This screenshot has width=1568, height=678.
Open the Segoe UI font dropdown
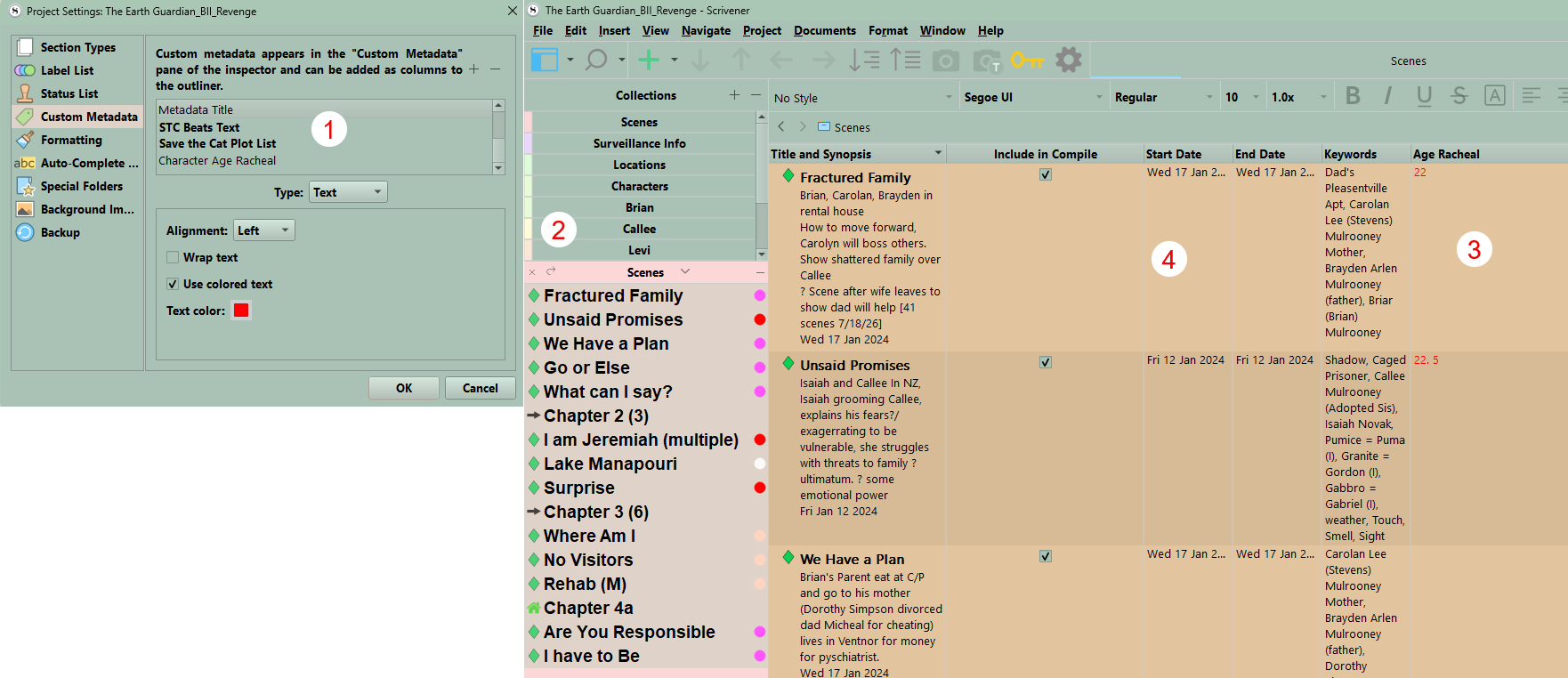[1033, 97]
